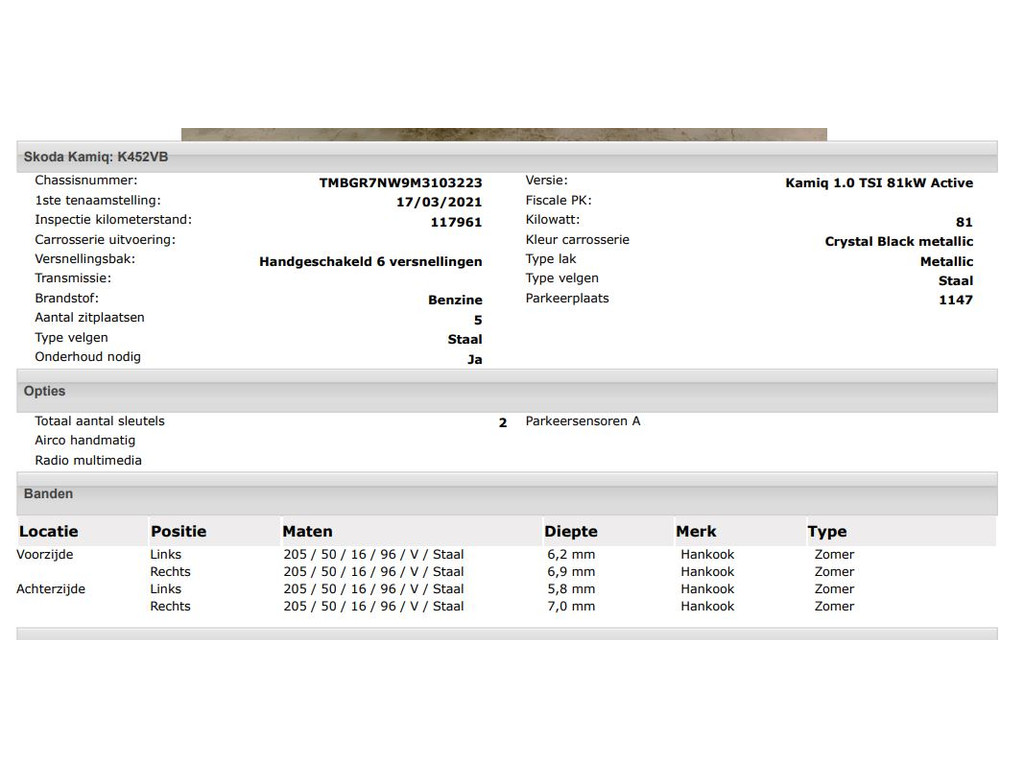1024x768 pixels.
Task: Click the Versnellingsbak label
Action: (85, 259)
